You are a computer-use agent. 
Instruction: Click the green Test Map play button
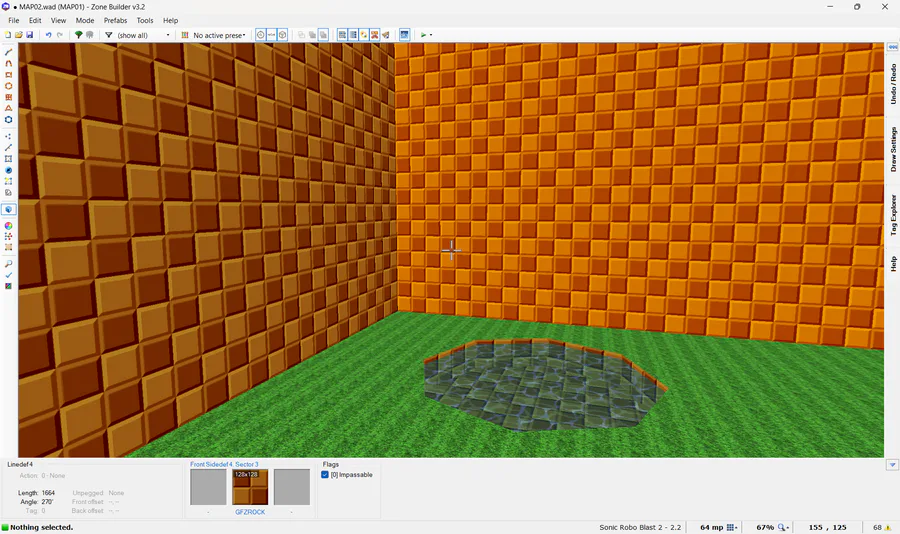click(424, 35)
